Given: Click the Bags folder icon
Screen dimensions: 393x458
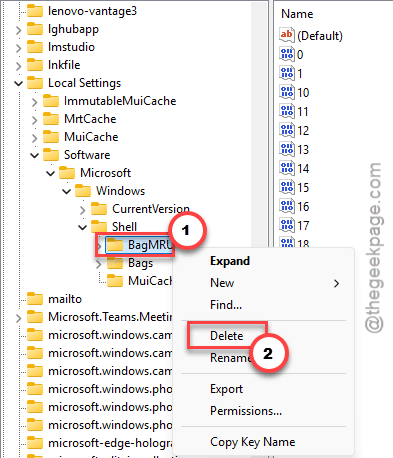Looking at the screenshot, I should coord(115,263).
